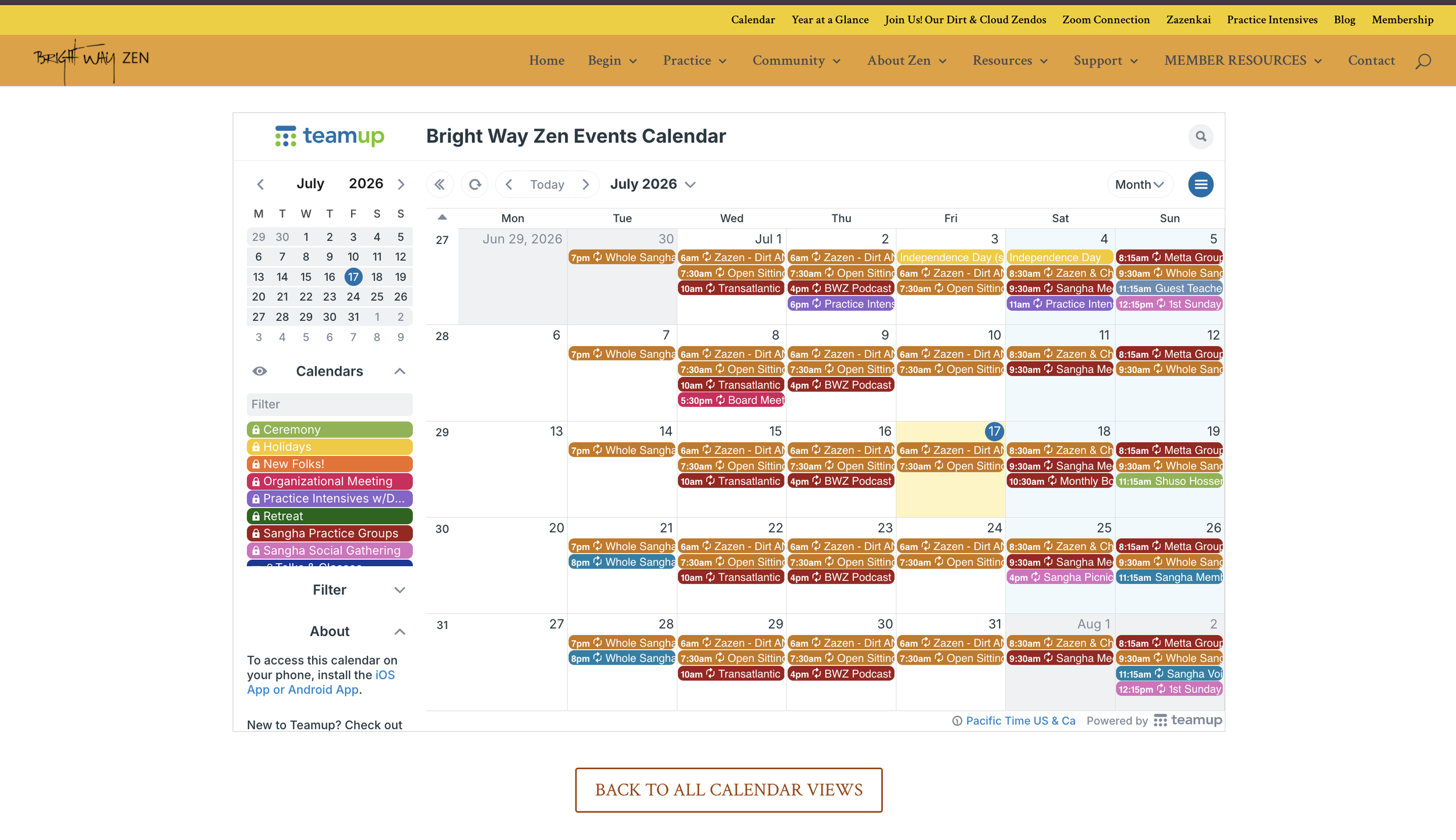The width and height of the screenshot is (1456, 840).
Task: Expand the Community menu
Action: [x=796, y=61]
